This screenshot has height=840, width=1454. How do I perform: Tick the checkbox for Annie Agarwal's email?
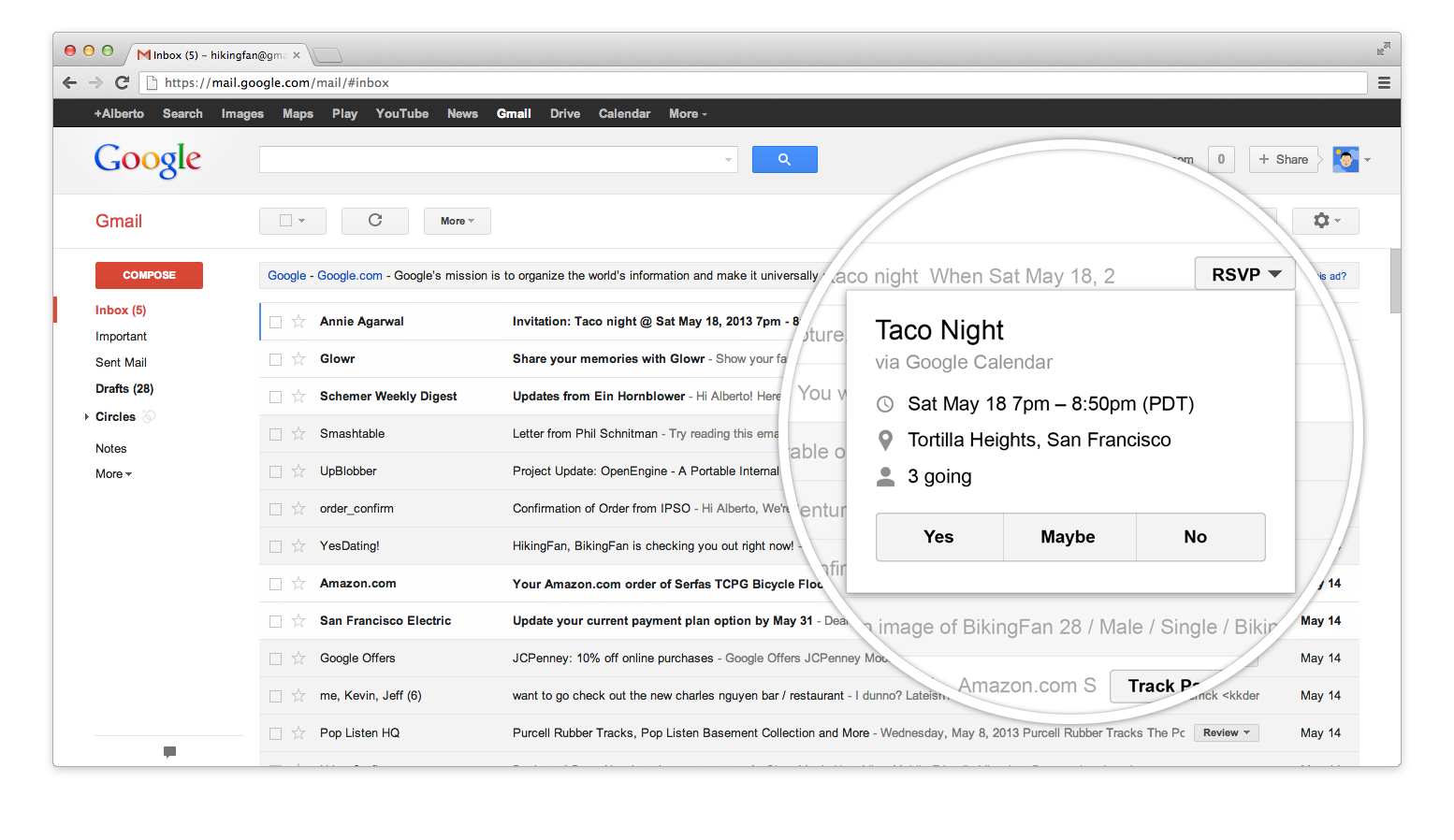point(275,322)
